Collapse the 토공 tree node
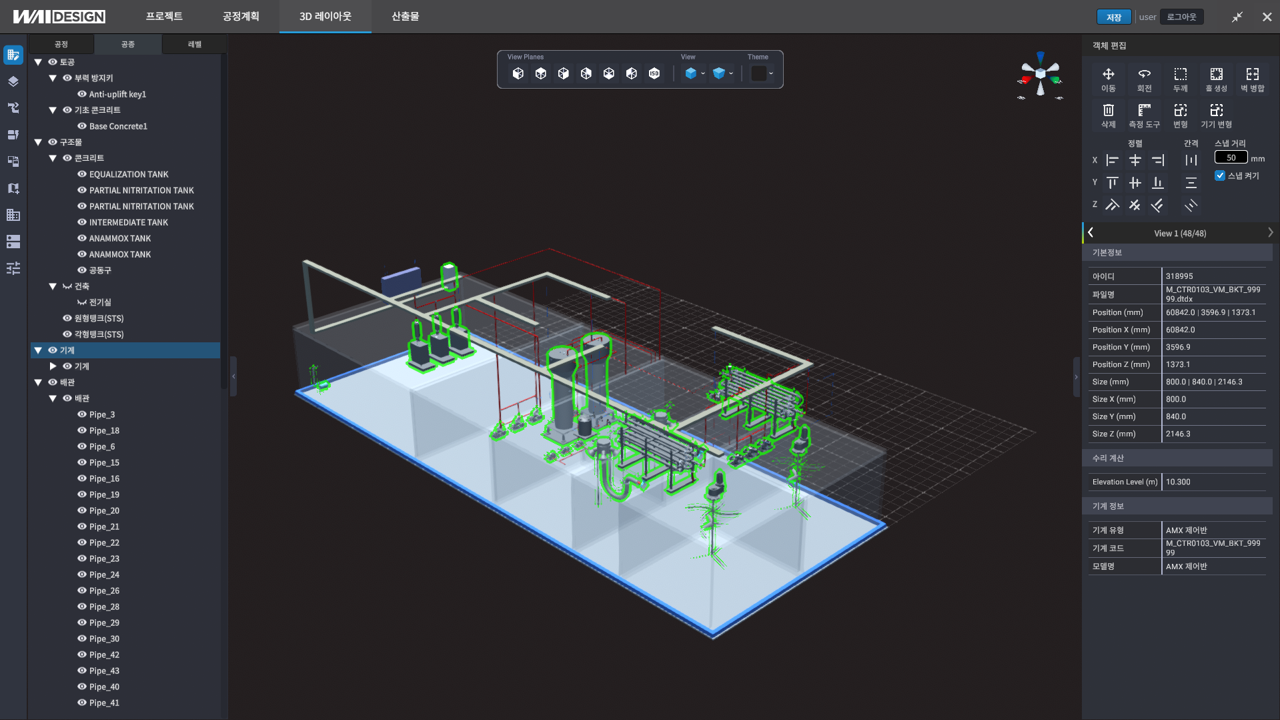Screen dimensions: 1280x720 pos(38,62)
